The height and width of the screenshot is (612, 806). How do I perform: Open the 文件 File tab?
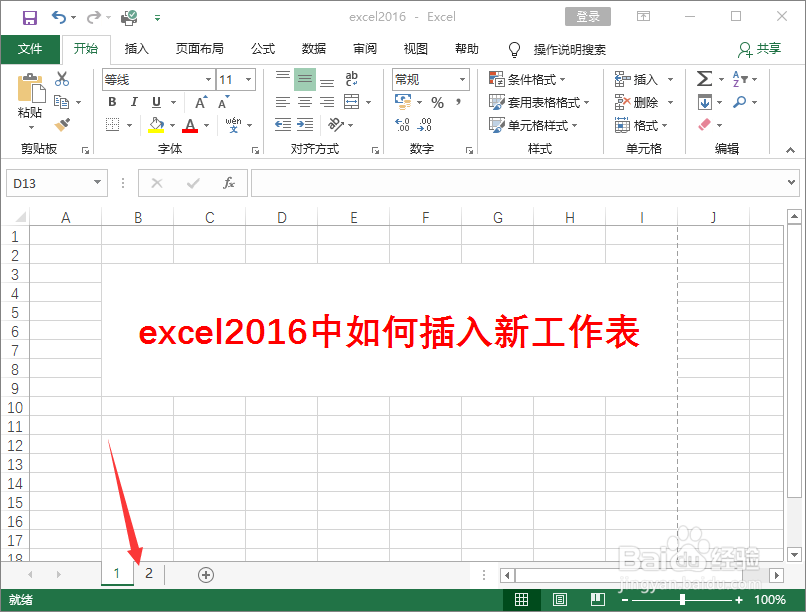(x=30, y=49)
